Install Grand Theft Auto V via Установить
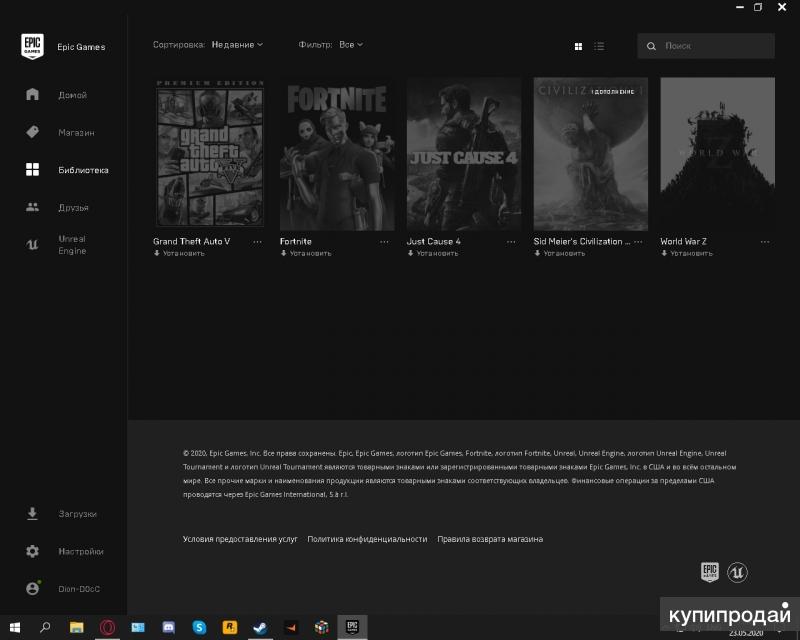The width and height of the screenshot is (800, 640). click(179, 253)
